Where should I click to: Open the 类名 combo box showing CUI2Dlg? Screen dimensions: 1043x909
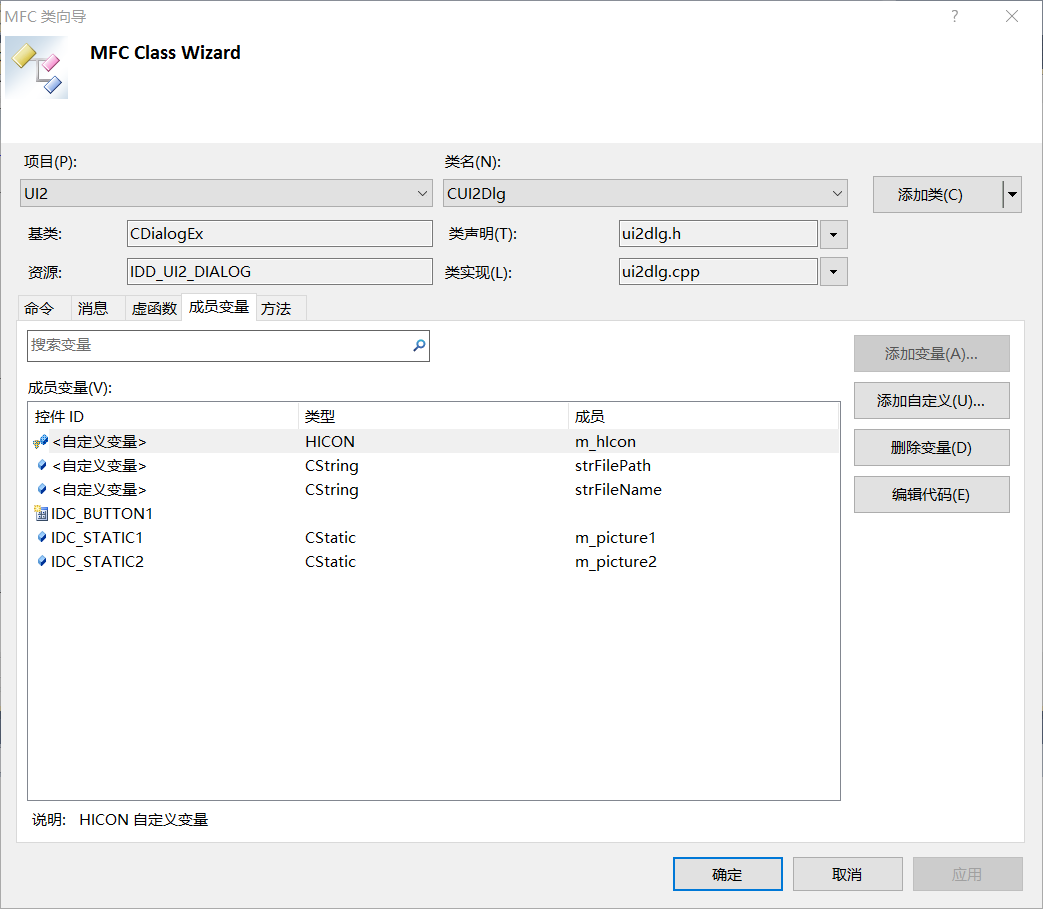pos(645,194)
